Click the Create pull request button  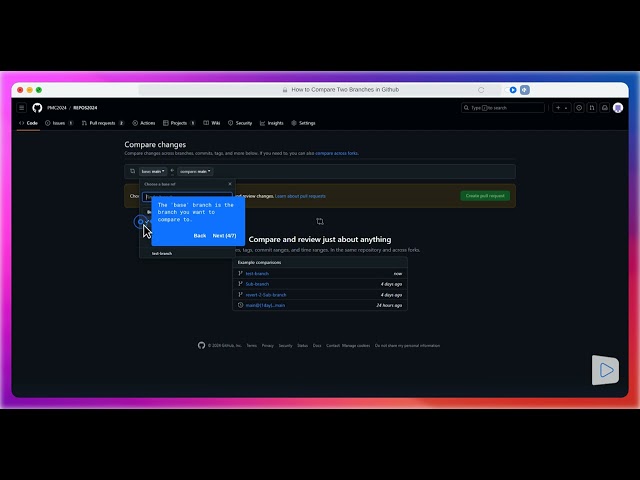(x=485, y=196)
